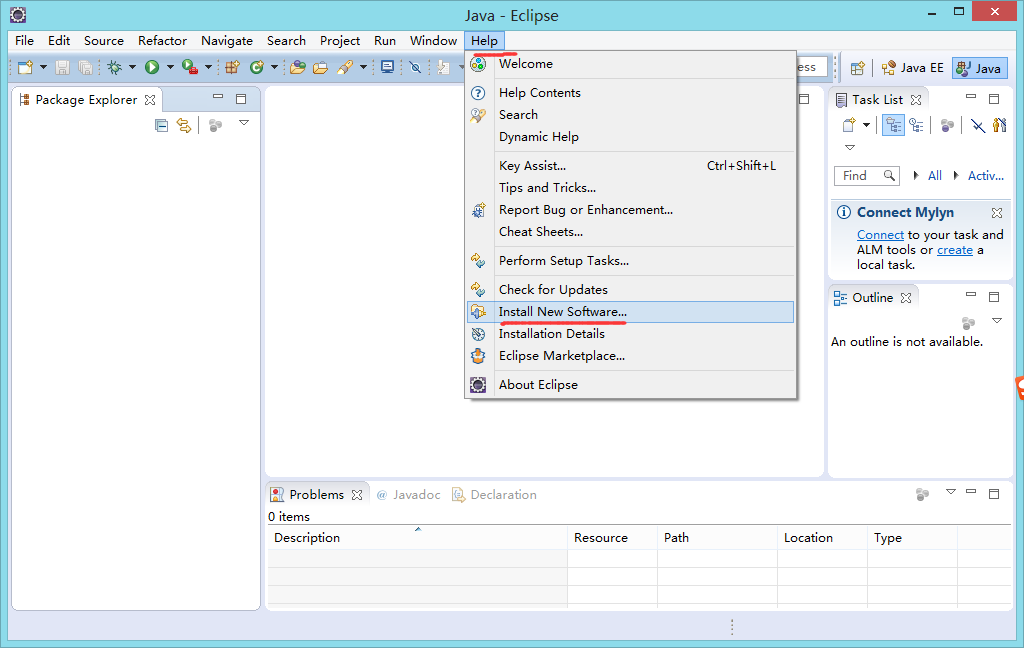1024x648 pixels.
Task: Close the Outline tab
Action: coord(906,298)
